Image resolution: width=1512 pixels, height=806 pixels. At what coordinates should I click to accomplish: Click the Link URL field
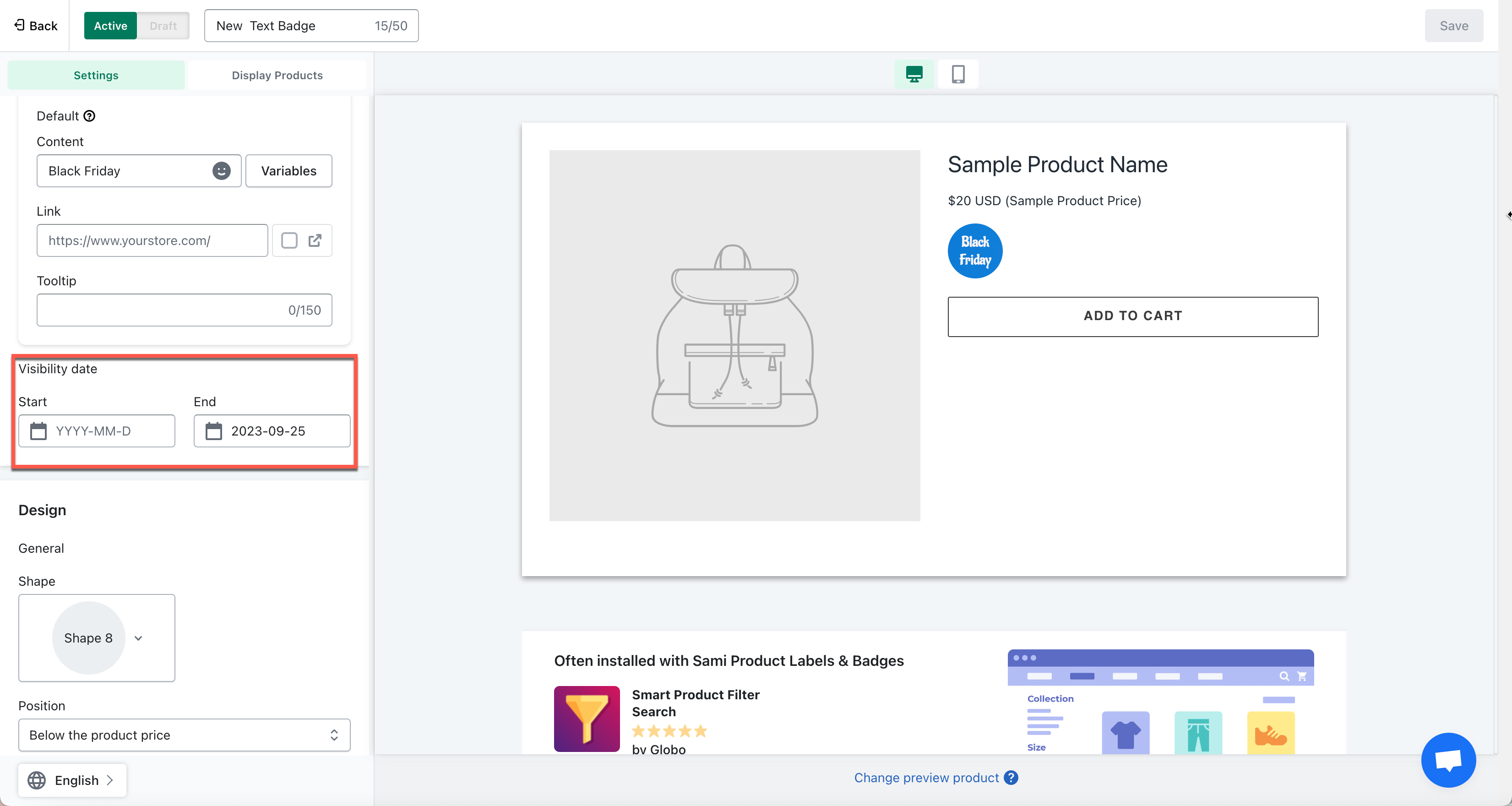pyautogui.click(x=152, y=241)
